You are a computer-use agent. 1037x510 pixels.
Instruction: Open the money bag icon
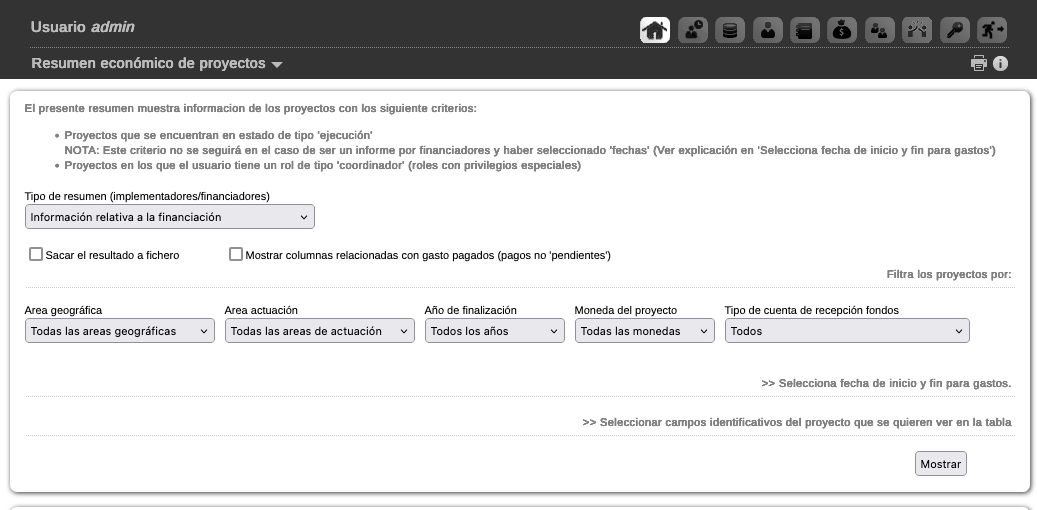[x=842, y=30]
